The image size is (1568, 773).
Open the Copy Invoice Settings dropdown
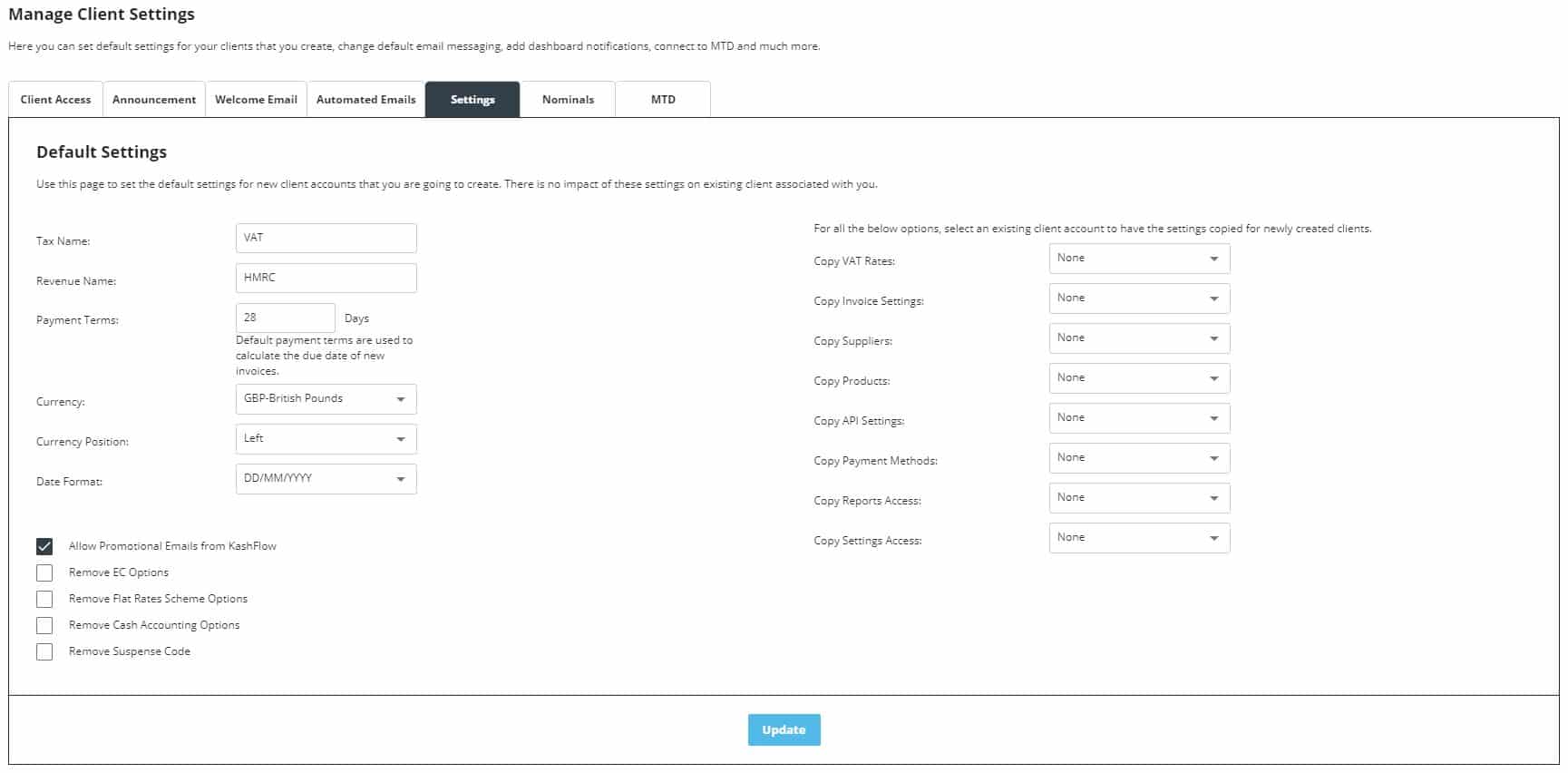(1139, 298)
